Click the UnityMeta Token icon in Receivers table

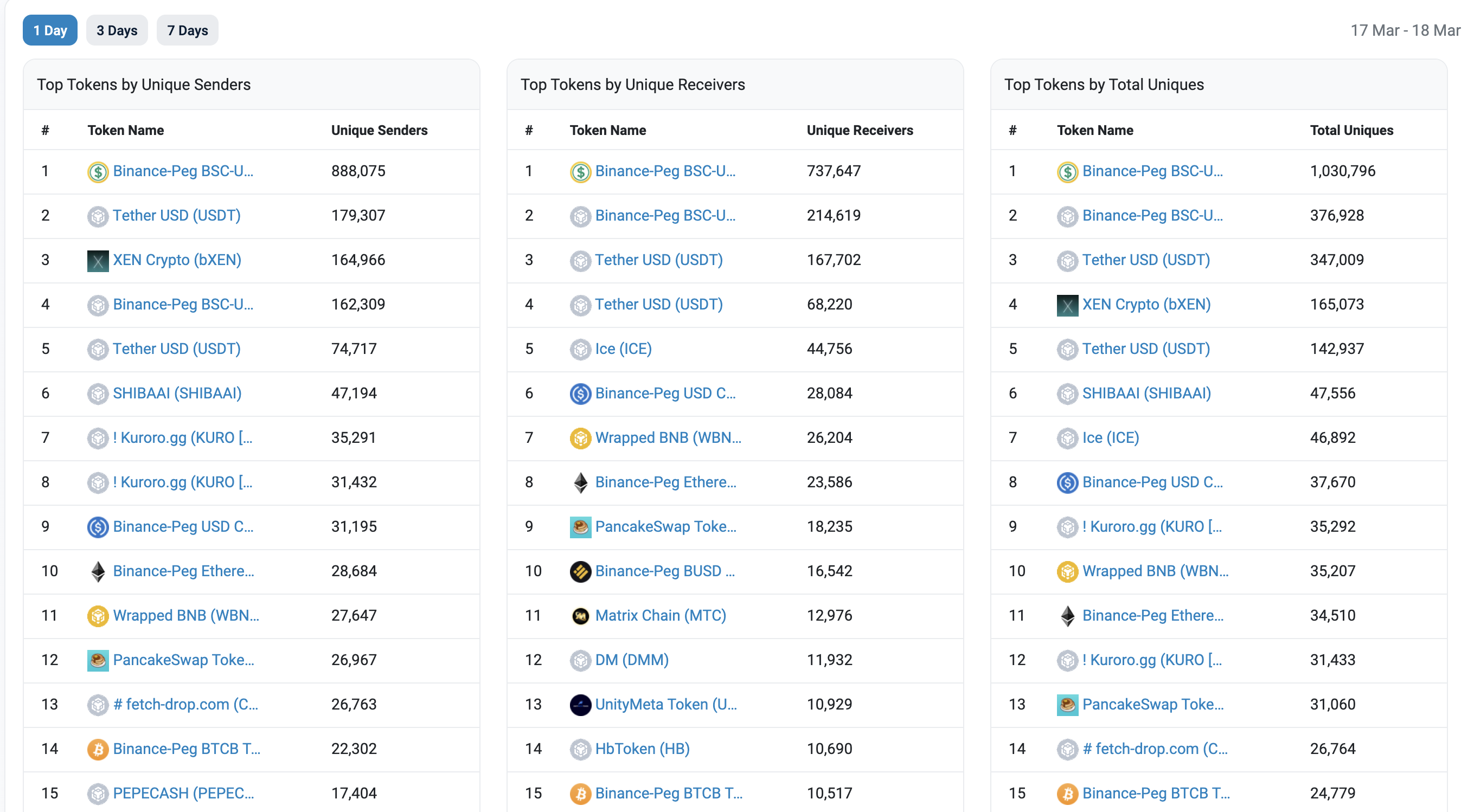pos(580,705)
